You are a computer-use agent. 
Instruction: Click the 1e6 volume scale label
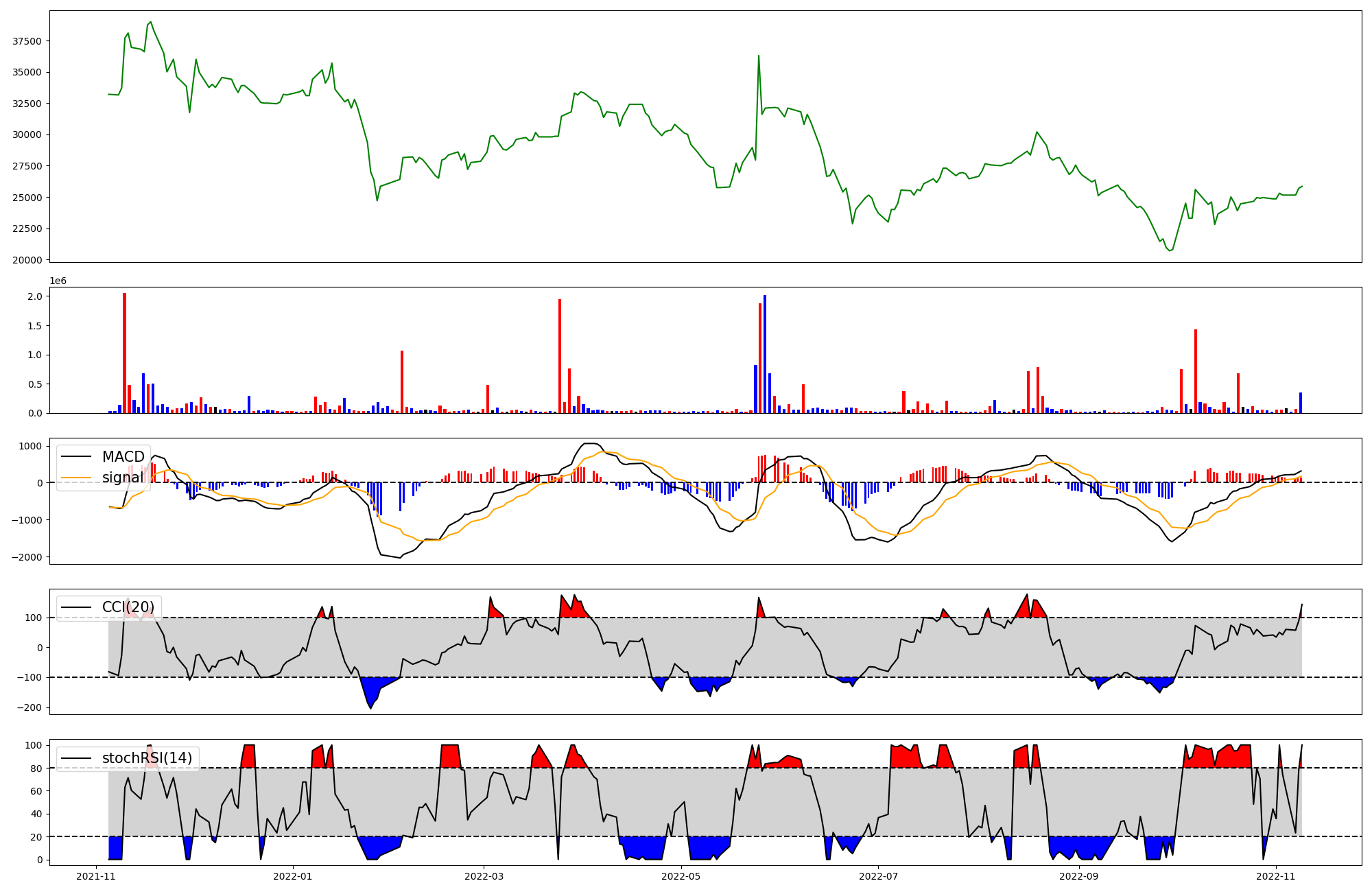point(58,281)
